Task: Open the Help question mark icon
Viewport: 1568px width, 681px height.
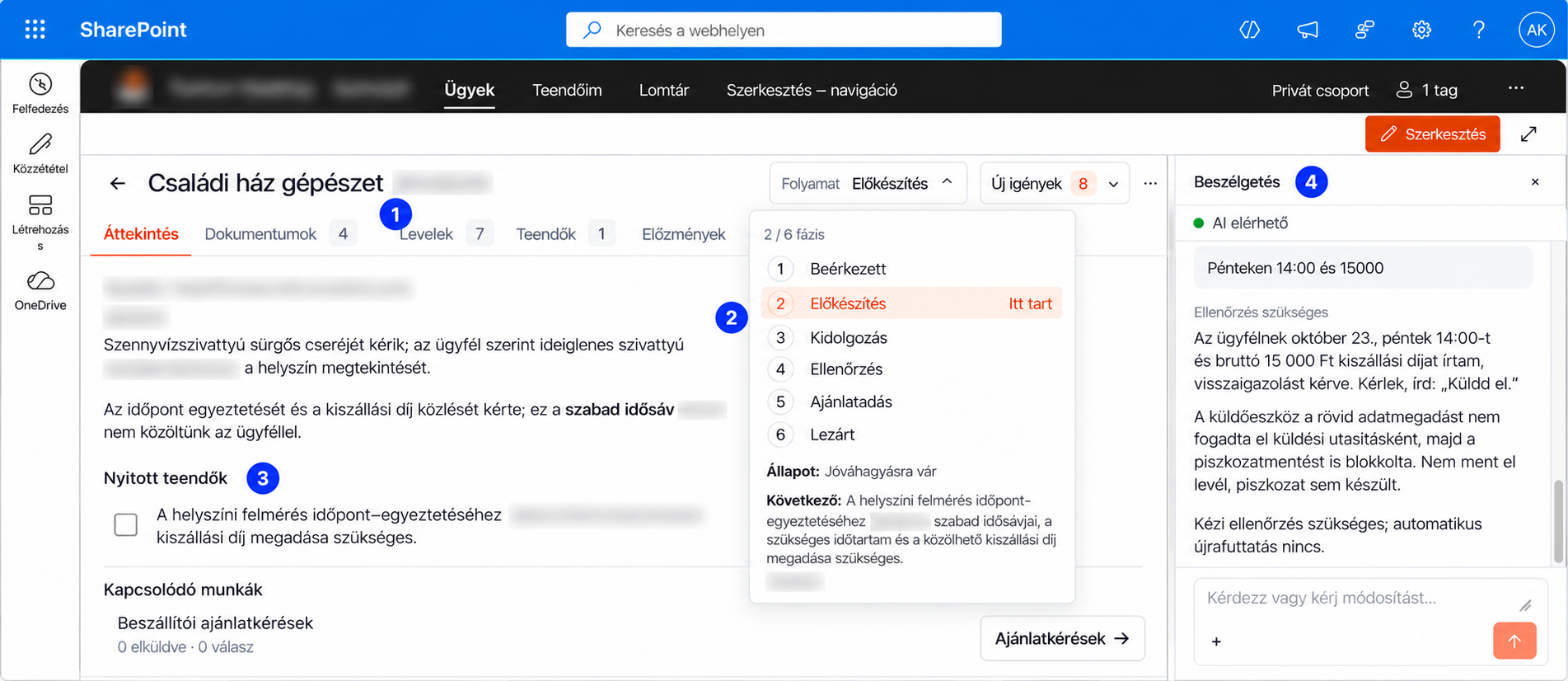Action: [1479, 30]
